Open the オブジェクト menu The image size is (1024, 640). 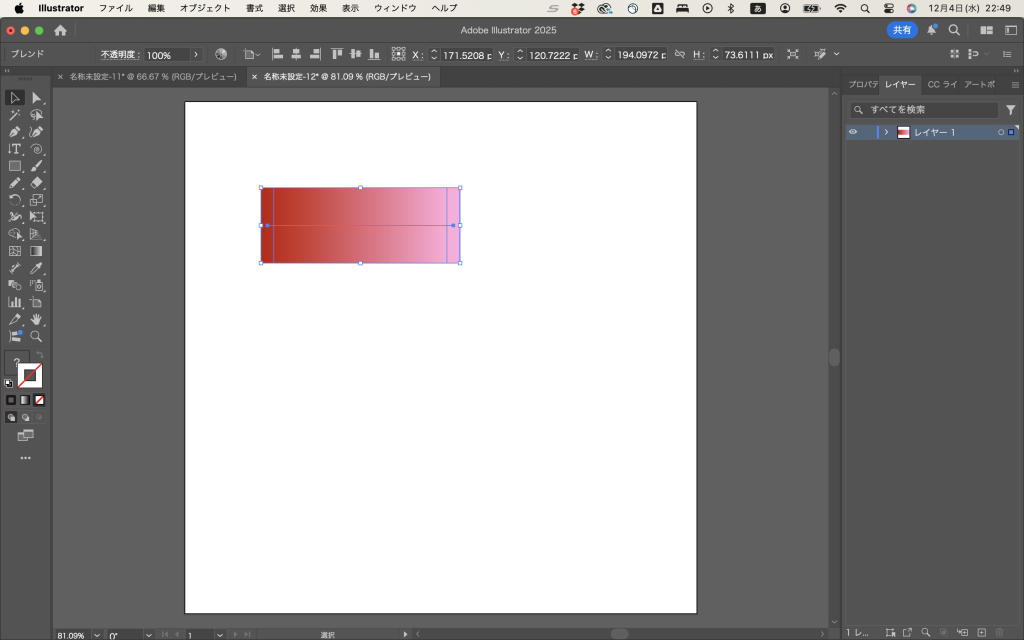[204, 8]
